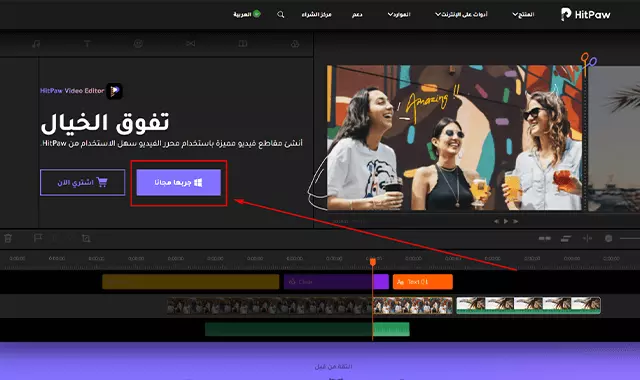Click the double-bar track icon in the timeline toolbar
Viewport: 640px width, 380px height.
tap(544, 238)
